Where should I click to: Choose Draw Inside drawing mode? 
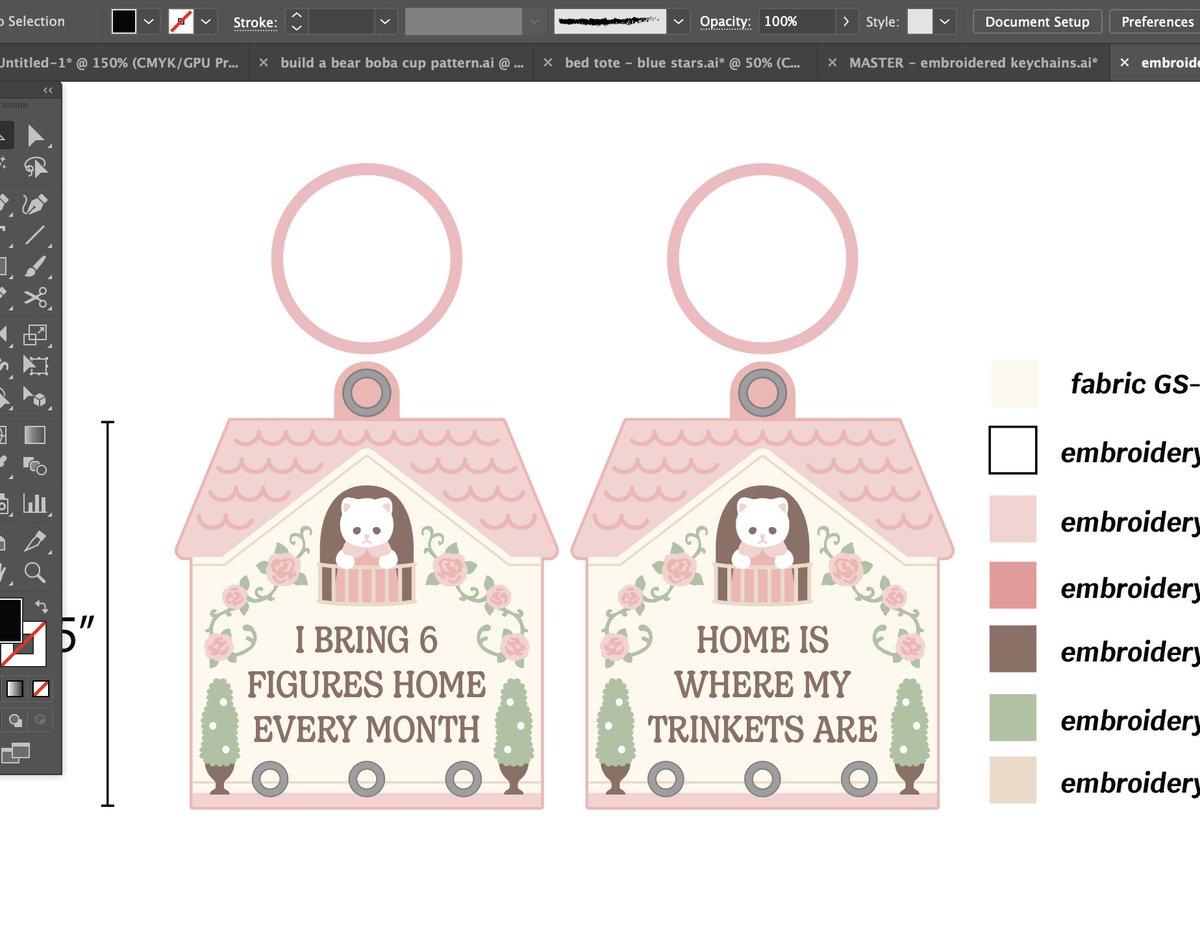[x=41, y=720]
